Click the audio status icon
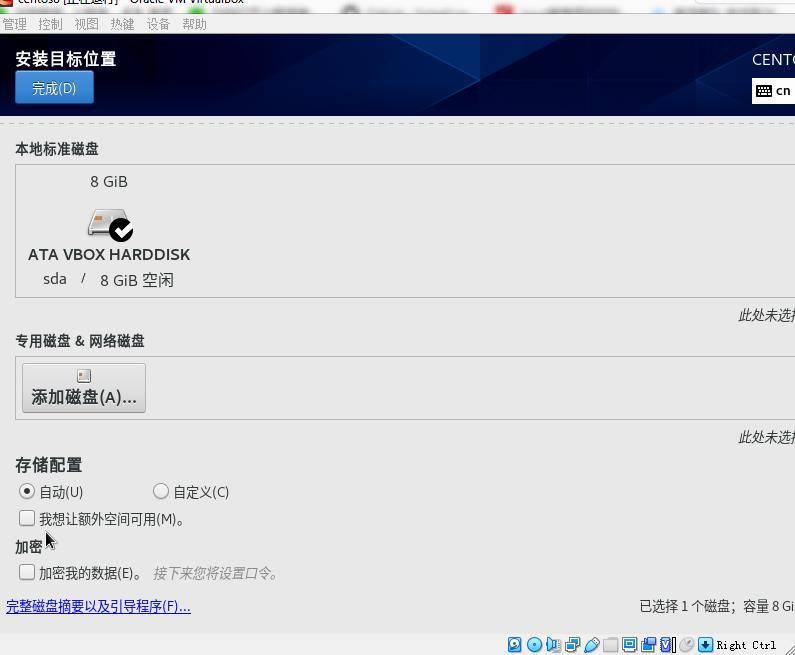 (x=553, y=644)
